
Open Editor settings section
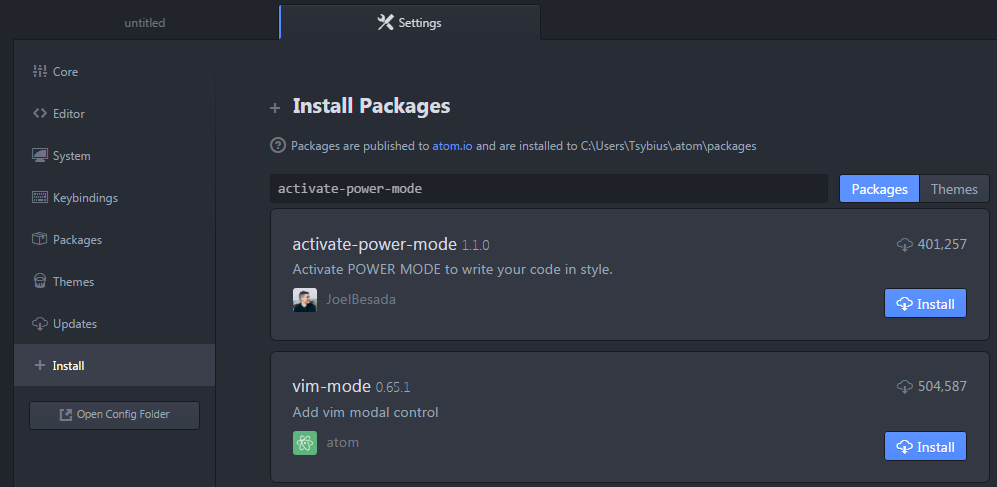coord(114,114)
